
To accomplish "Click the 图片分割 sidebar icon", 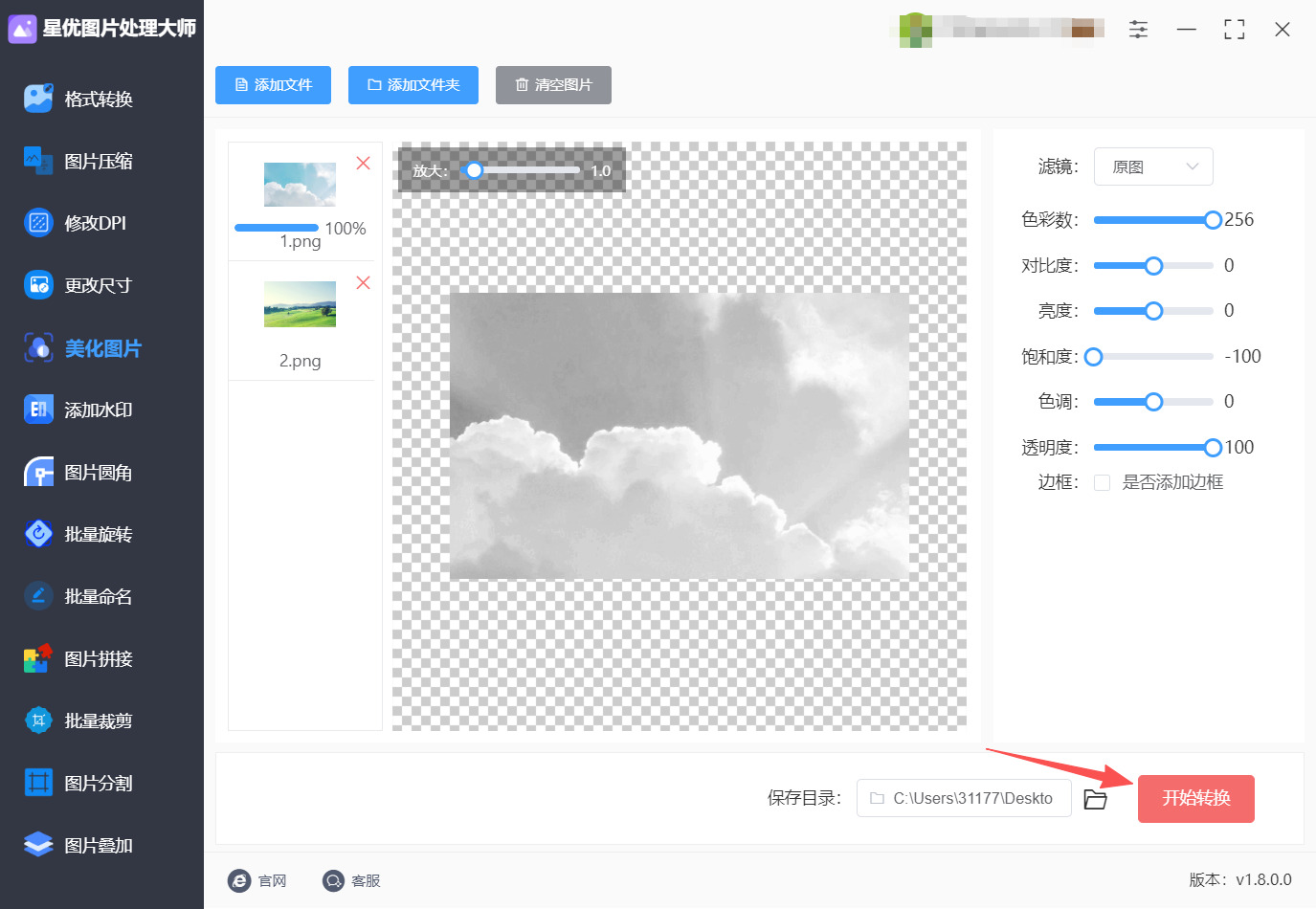I will [38, 783].
